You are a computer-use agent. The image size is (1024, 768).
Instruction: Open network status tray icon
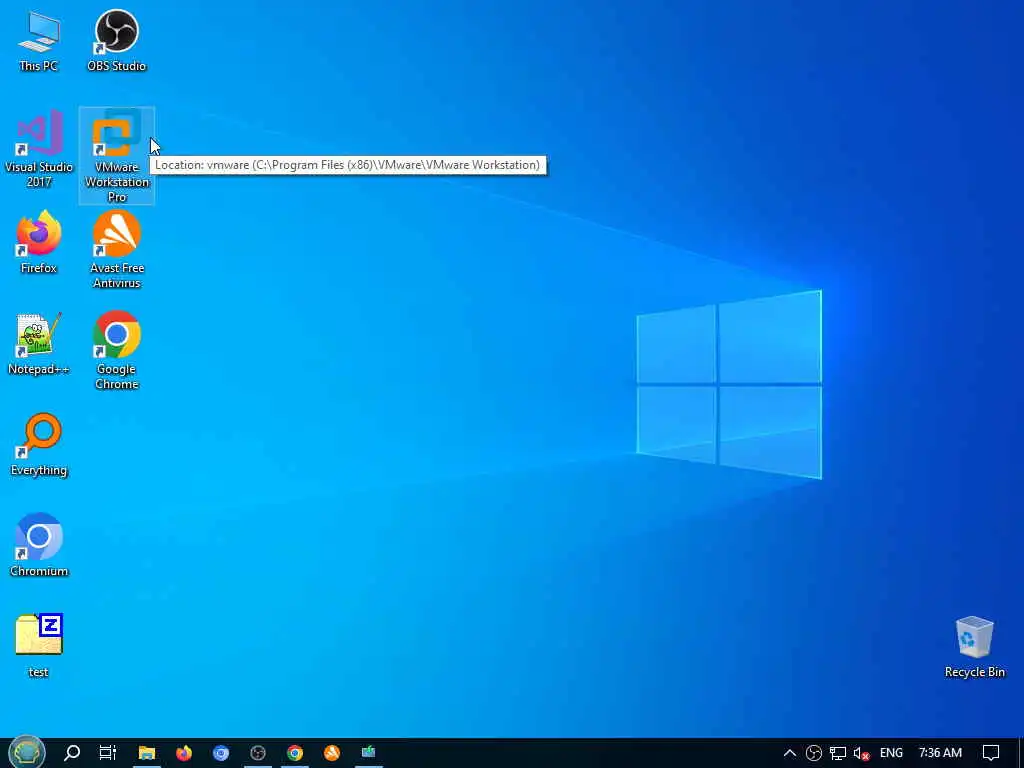click(x=838, y=753)
